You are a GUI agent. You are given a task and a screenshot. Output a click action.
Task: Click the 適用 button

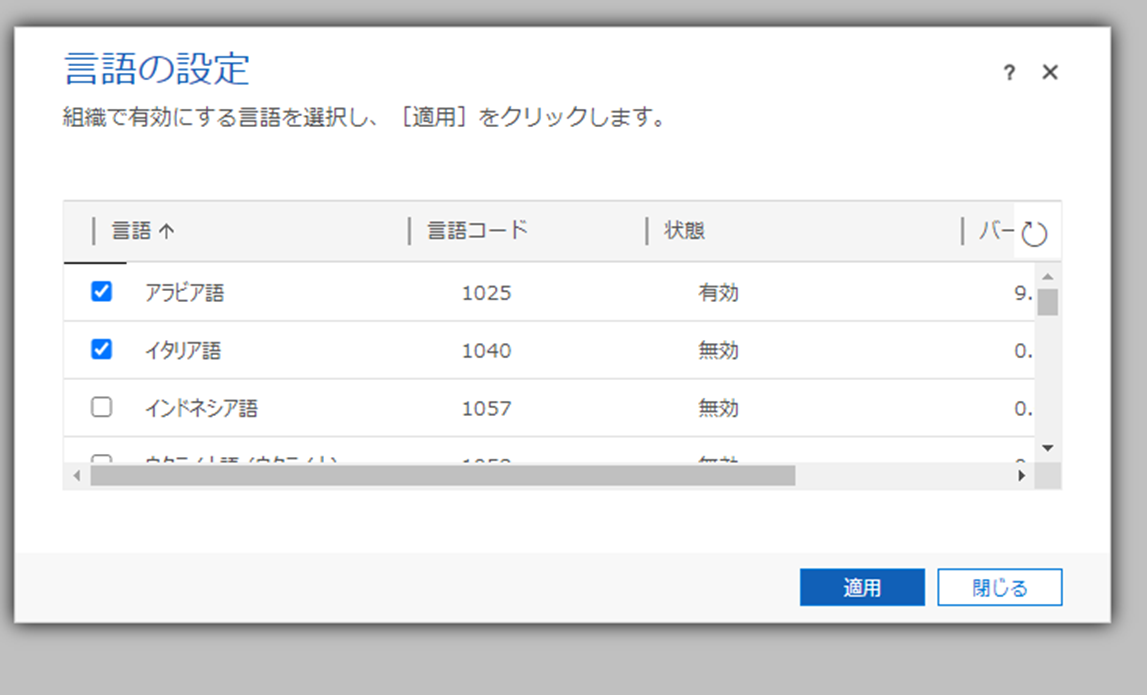click(x=862, y=587)
